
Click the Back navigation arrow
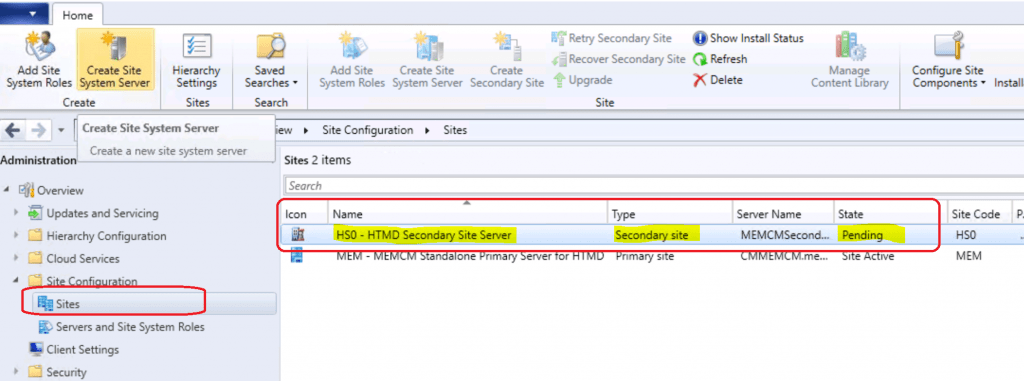13,131
